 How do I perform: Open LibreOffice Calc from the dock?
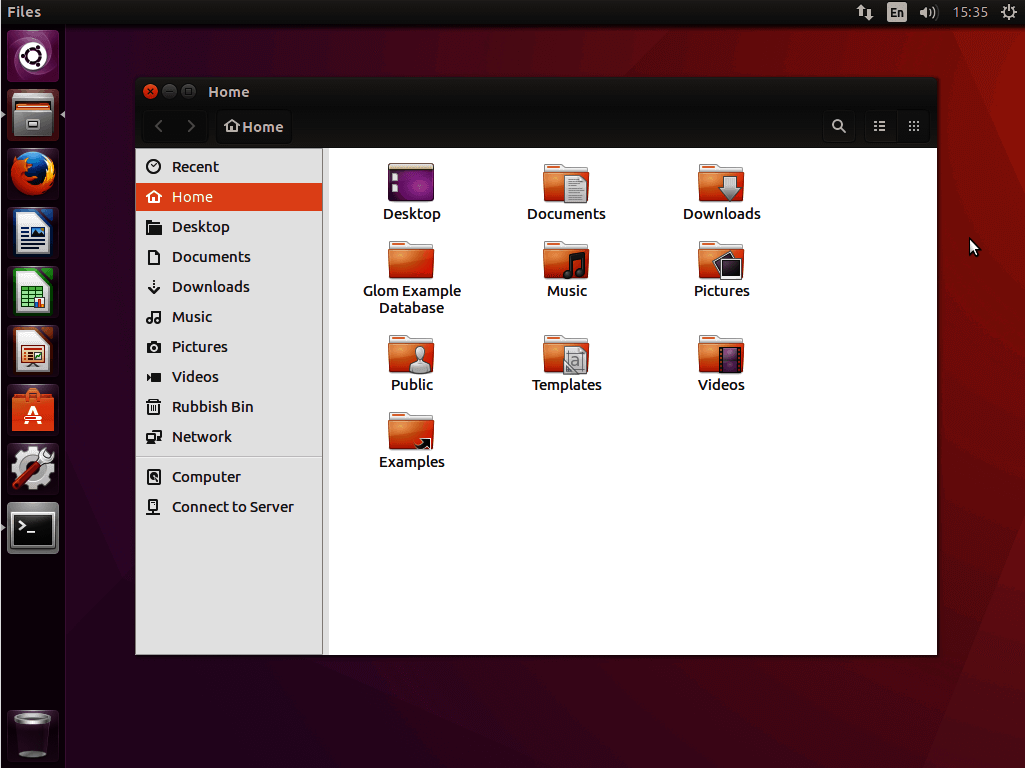pyautogui.click(x=32, y=291)
